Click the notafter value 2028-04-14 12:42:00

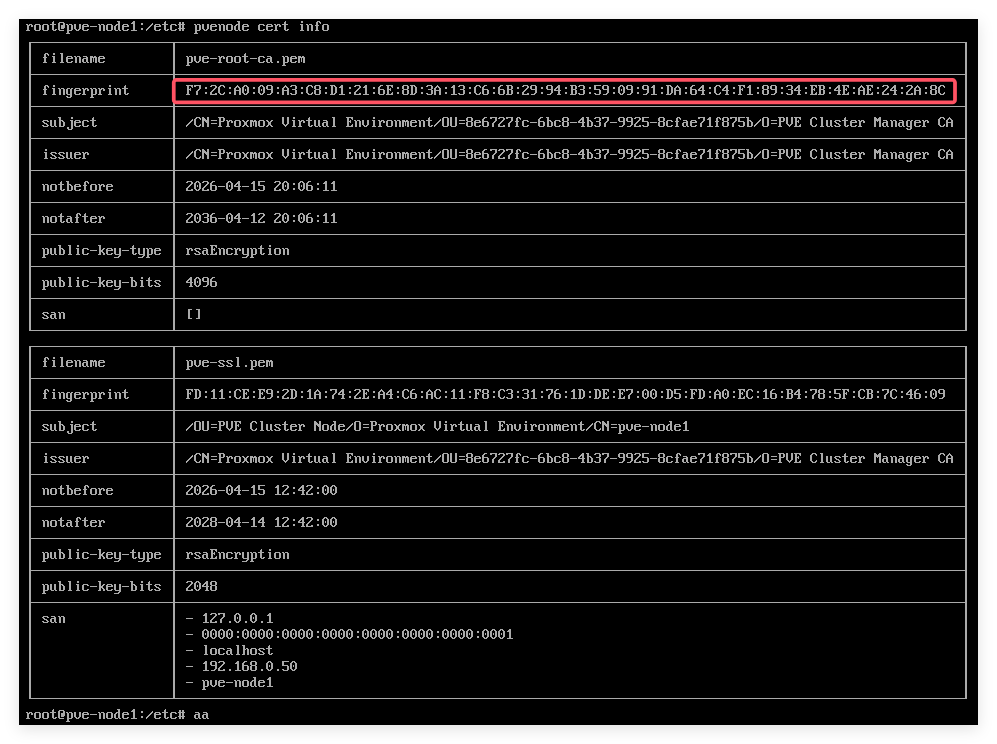coord(261,522)
